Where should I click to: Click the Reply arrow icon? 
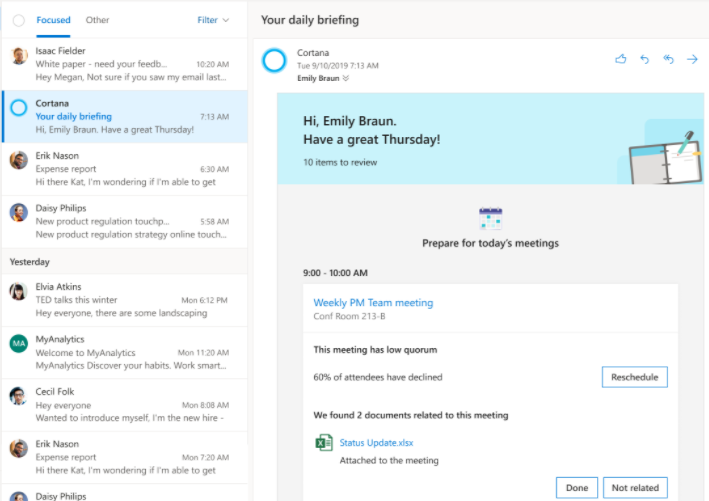point(644,60)
